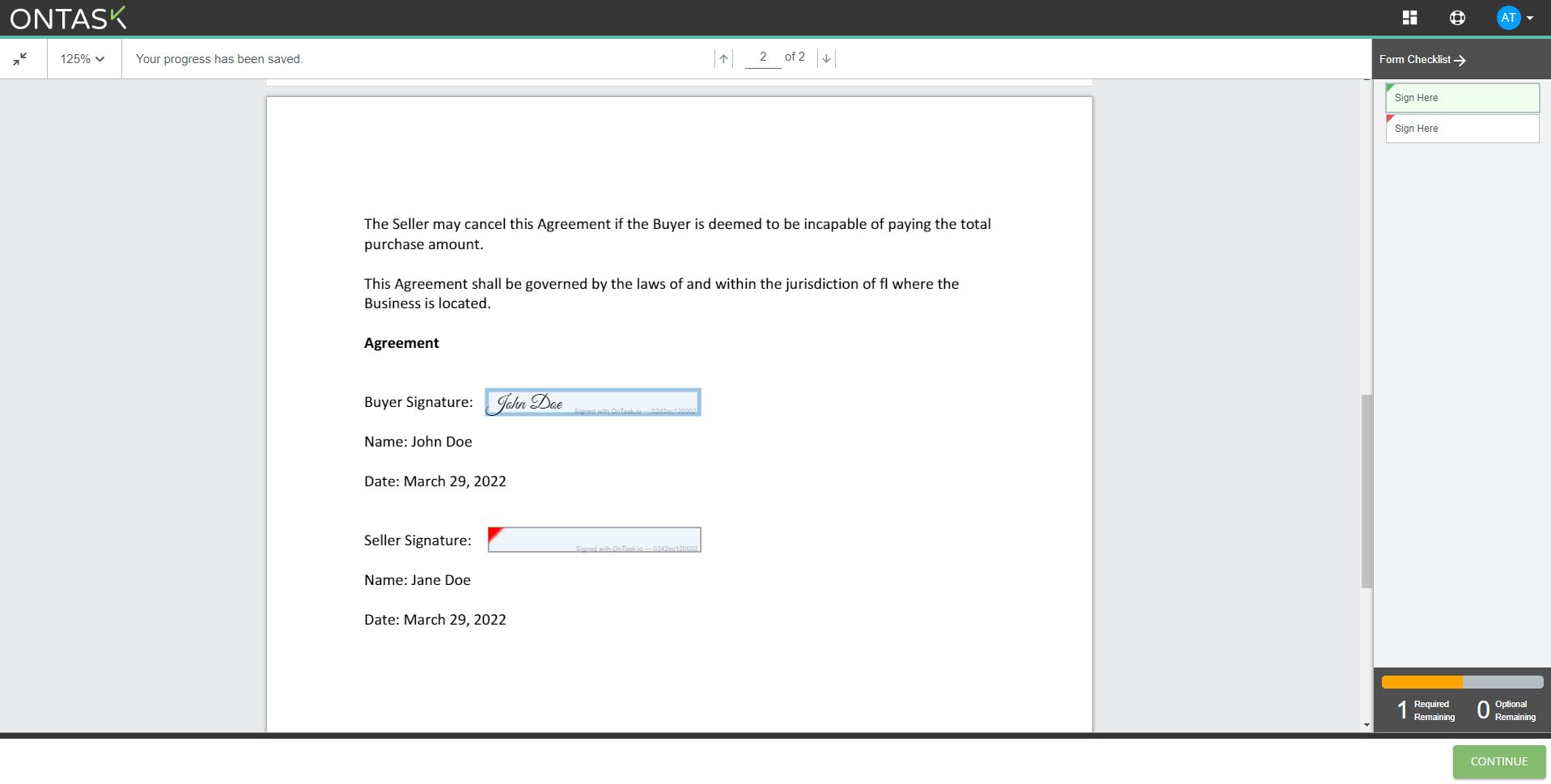The image size is (1551, 784).
Task: Click the exit fullscreen arrows icon
Action: [x=20, y=57]
